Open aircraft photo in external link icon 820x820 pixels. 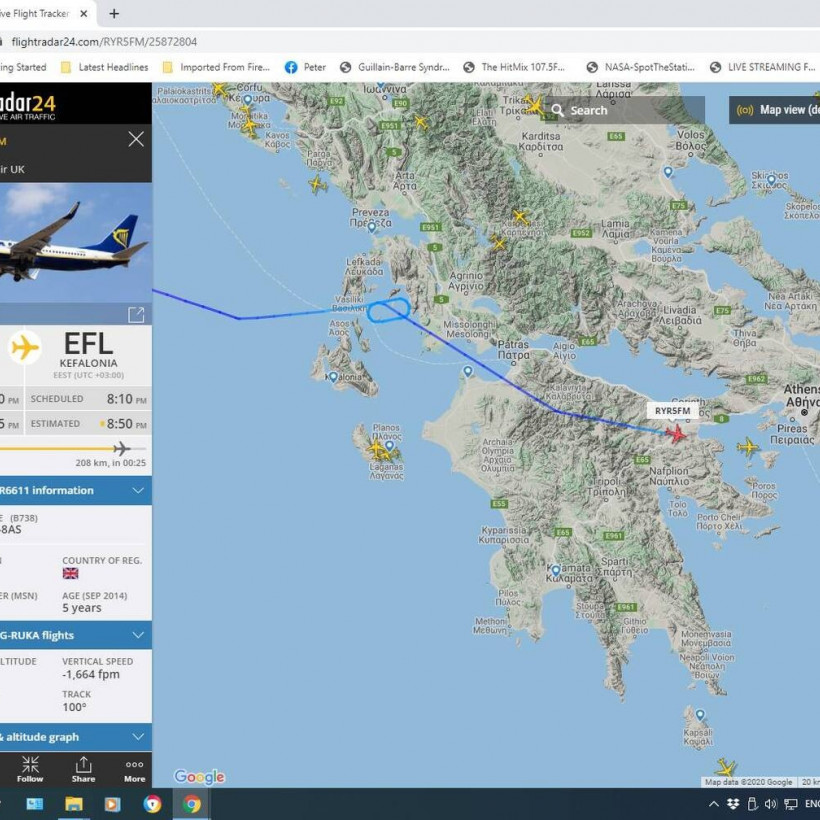click(x=136, y=314)
